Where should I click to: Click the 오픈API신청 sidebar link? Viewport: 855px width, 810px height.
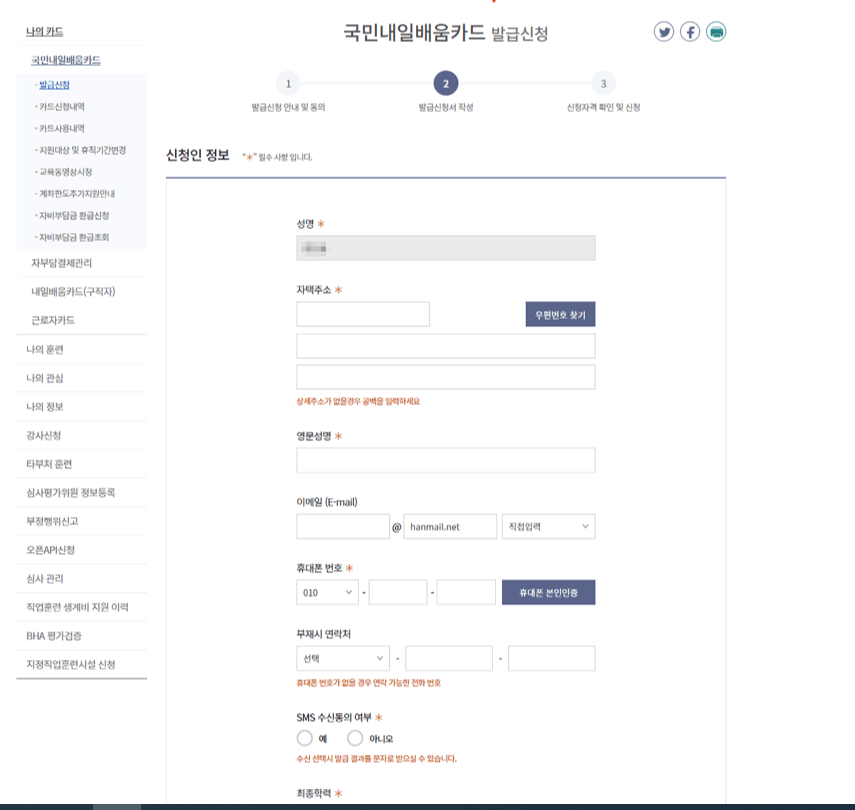coord(50,548)
